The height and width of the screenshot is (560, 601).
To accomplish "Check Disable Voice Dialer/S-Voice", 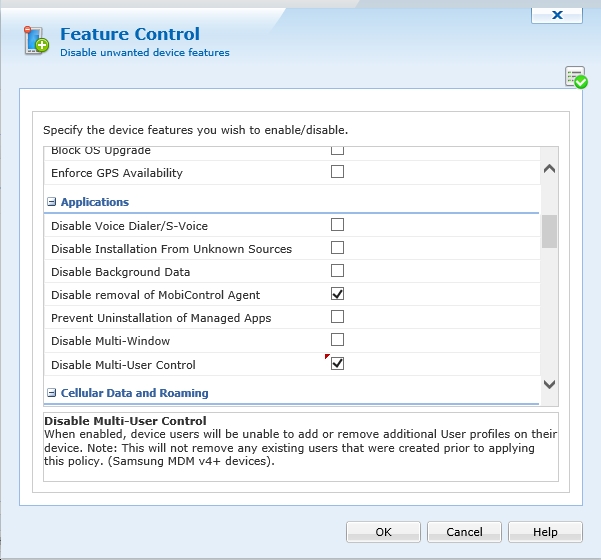I will click(337, 225).
